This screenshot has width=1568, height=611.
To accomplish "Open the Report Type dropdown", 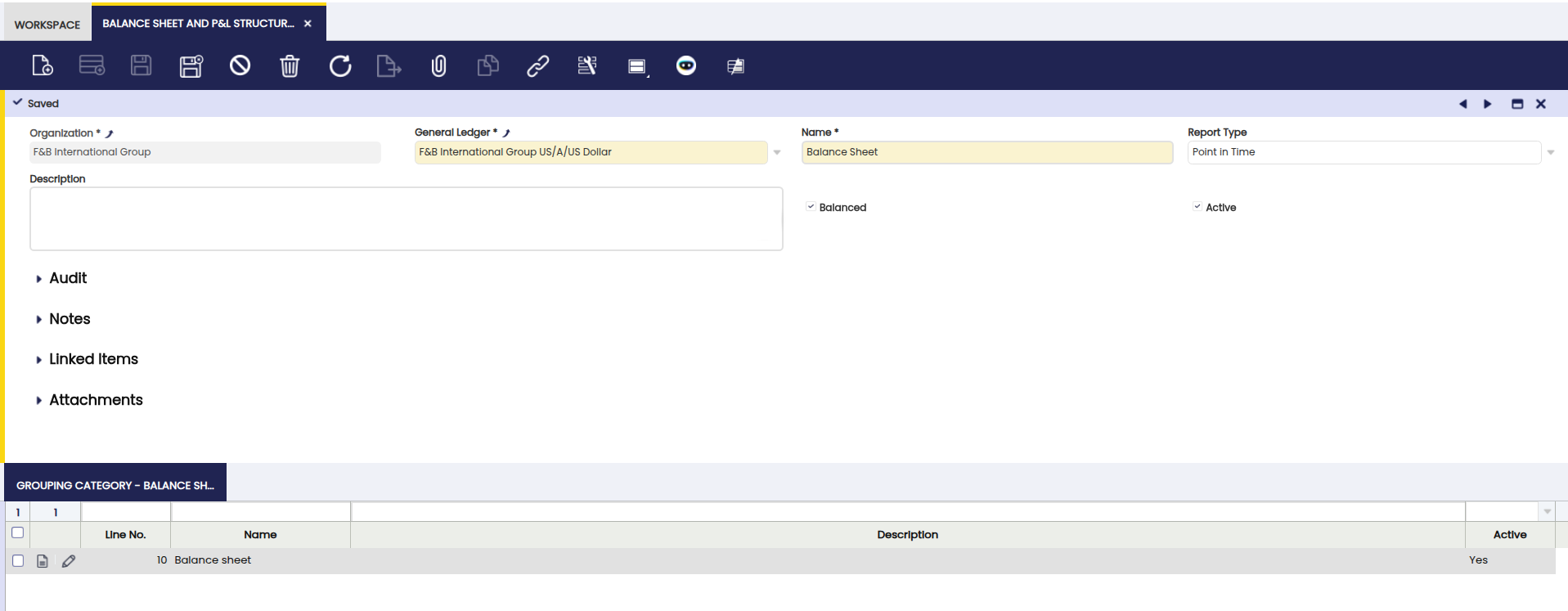I will [1550, 152].
